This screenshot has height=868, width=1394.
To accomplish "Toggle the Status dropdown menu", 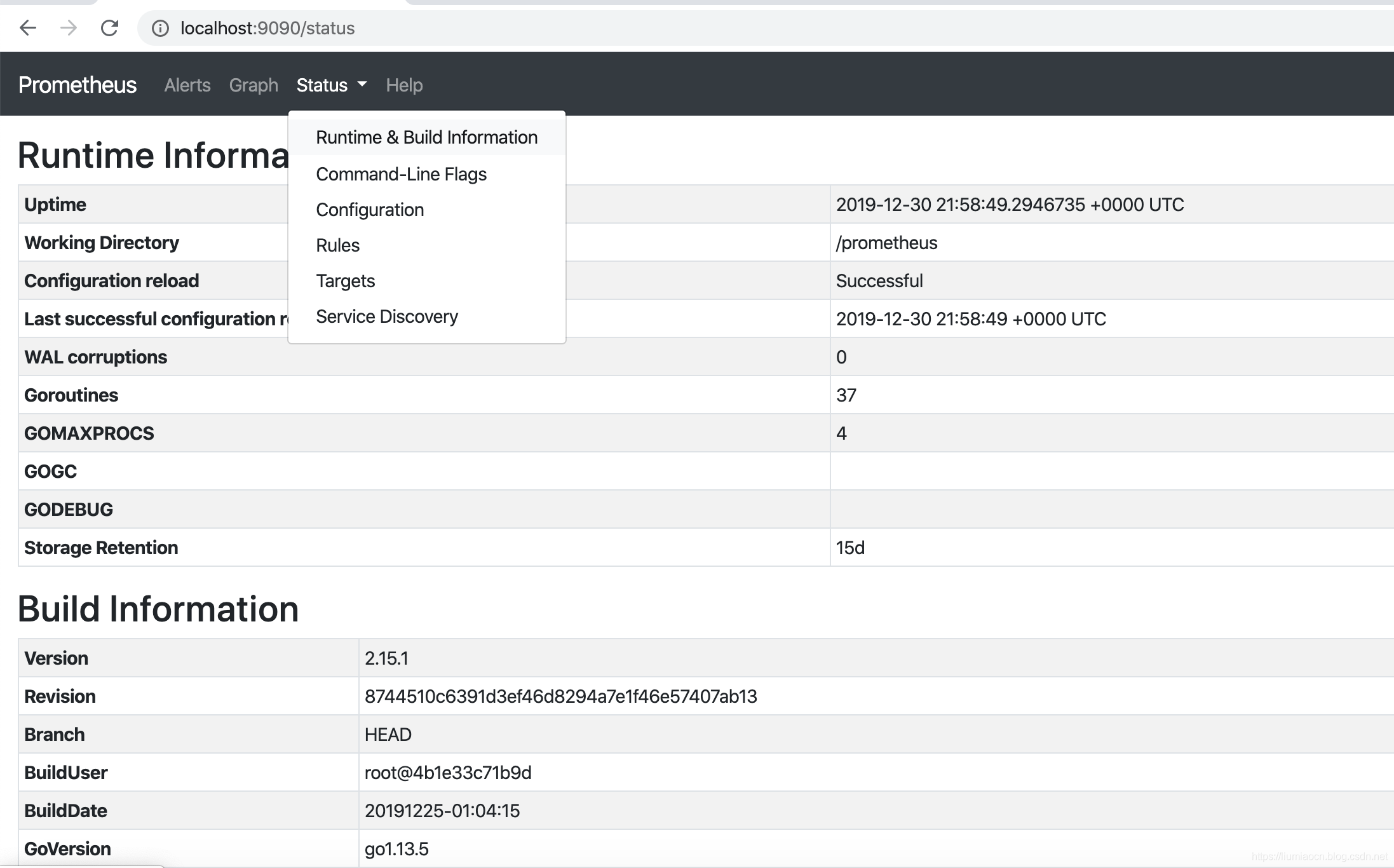I will (x=332, y=85).
